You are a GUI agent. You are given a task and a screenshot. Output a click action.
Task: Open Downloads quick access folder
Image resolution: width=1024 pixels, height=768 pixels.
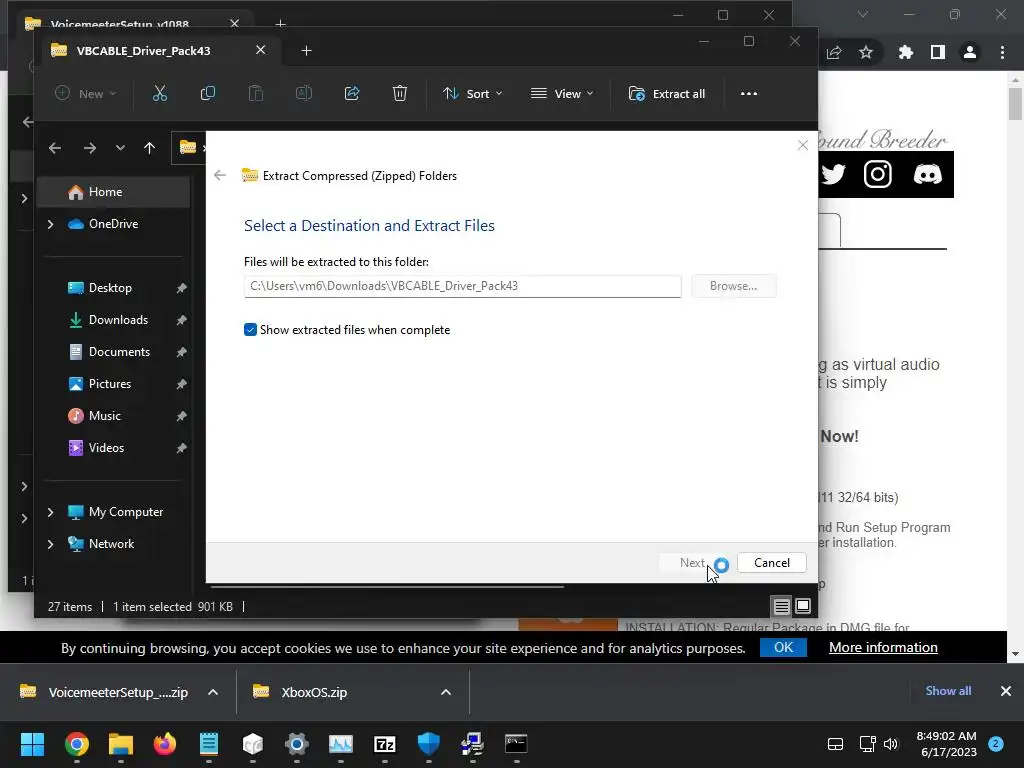click(x=118, y=319)
